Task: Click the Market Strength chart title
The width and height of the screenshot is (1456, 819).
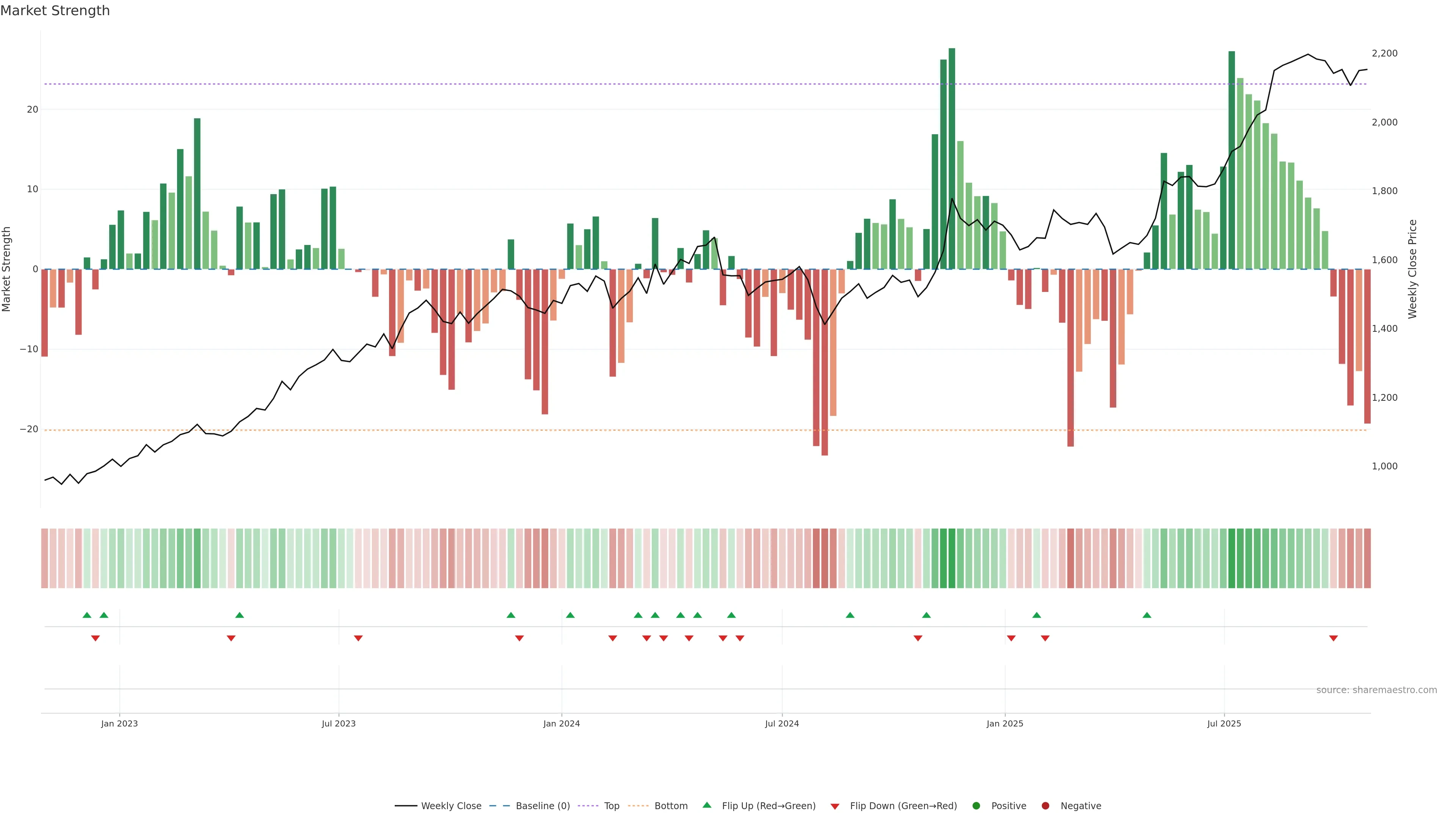Action: click(55, 11)
